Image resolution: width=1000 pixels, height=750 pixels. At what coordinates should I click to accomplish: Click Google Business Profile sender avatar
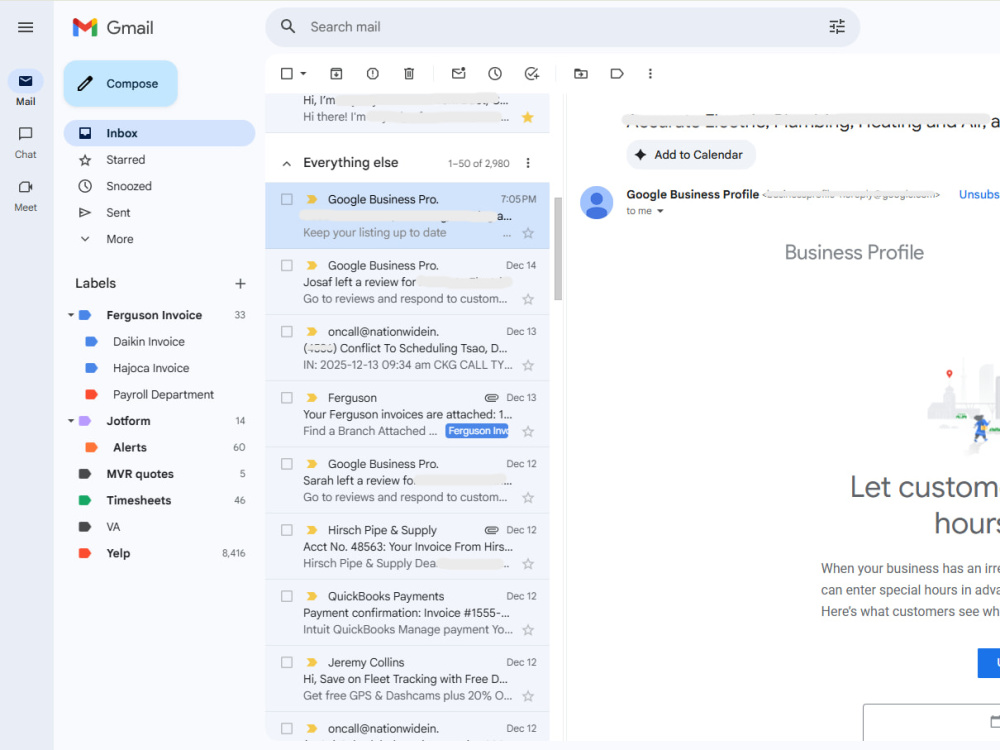point(596,203)
